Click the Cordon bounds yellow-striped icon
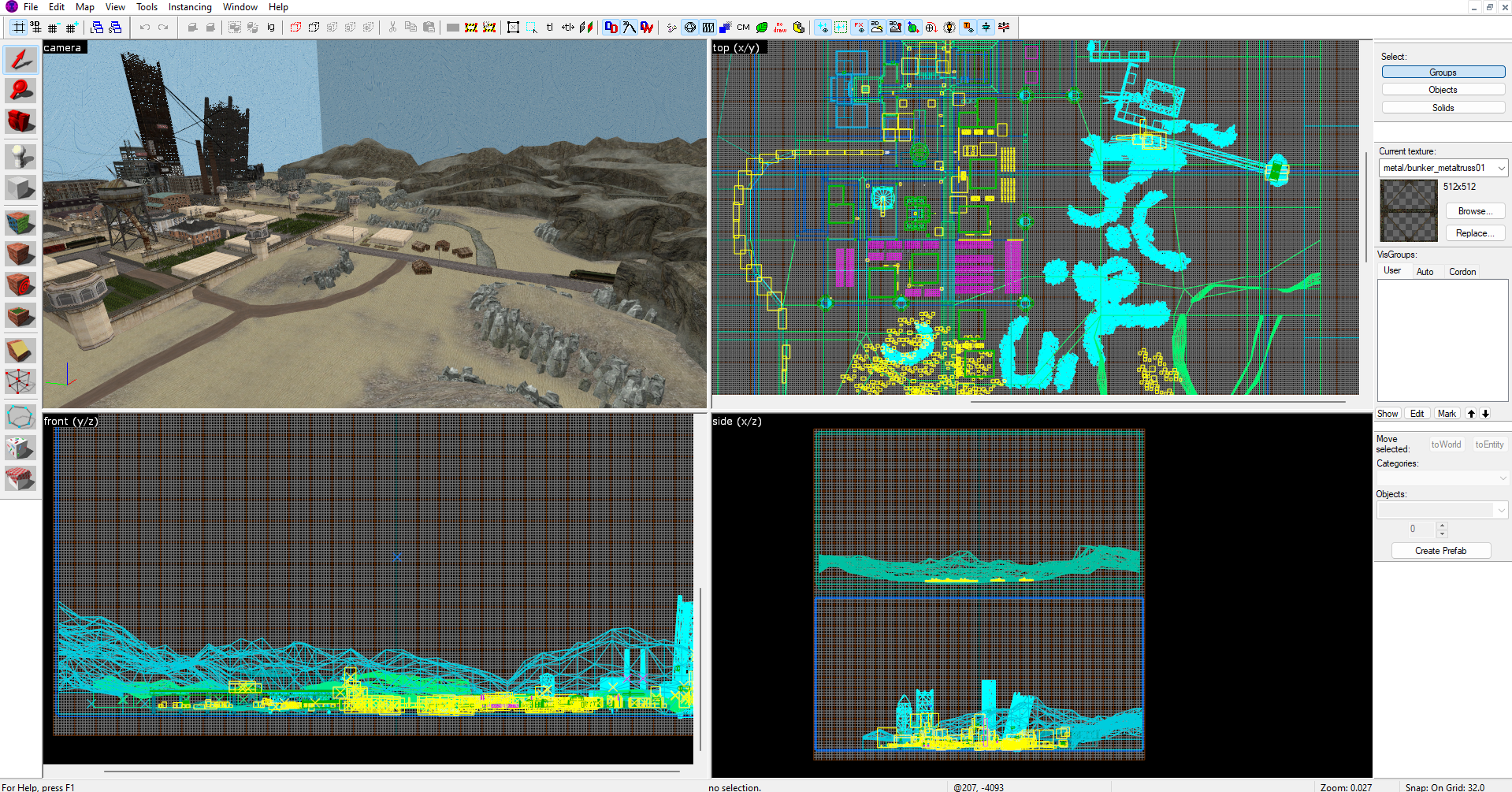The height and width of the screenshot is (792, 1512). 471,28
